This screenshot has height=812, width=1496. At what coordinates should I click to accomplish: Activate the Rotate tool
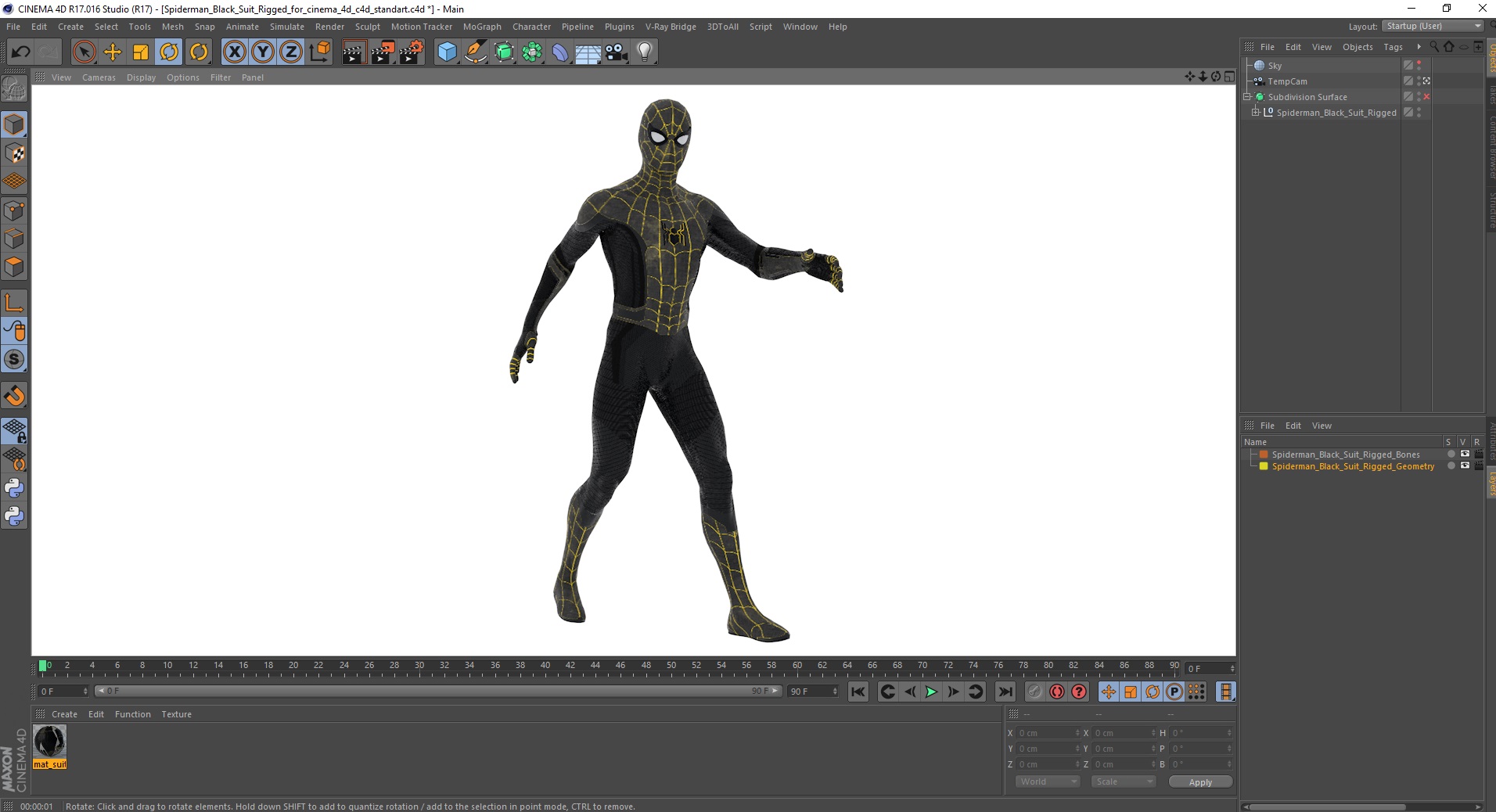coord(169,52)
